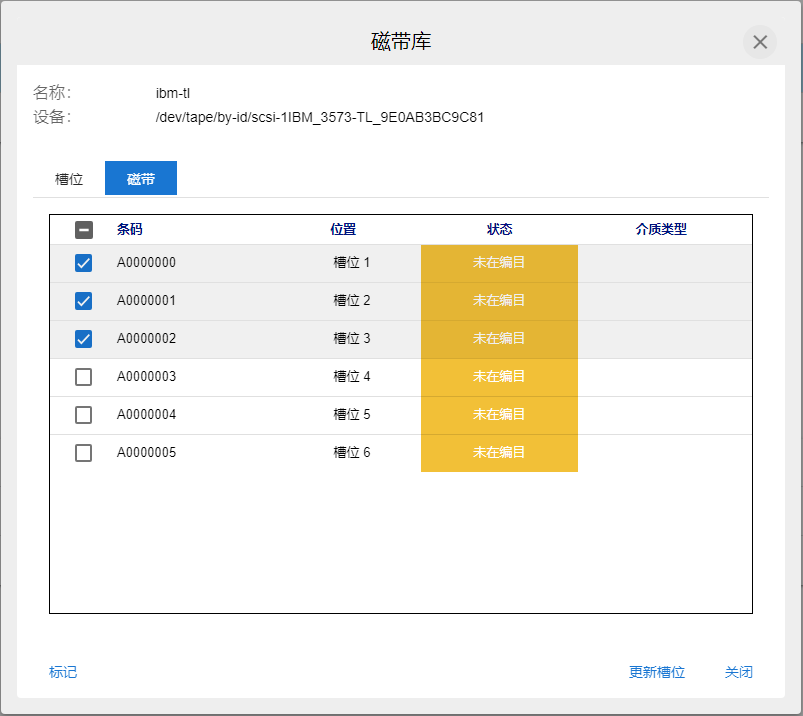Uncheck the A0000000 tape checkbox

pos(84,263)
